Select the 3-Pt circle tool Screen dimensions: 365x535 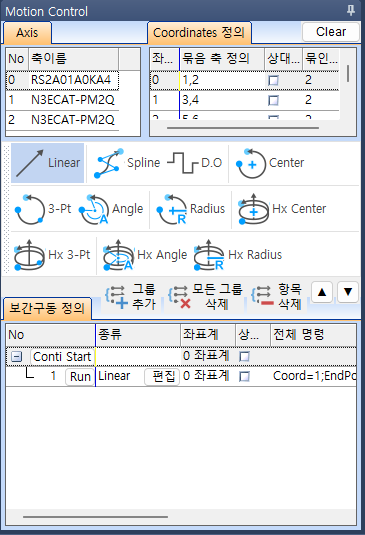pyautogui.click(x=43, y=209)
